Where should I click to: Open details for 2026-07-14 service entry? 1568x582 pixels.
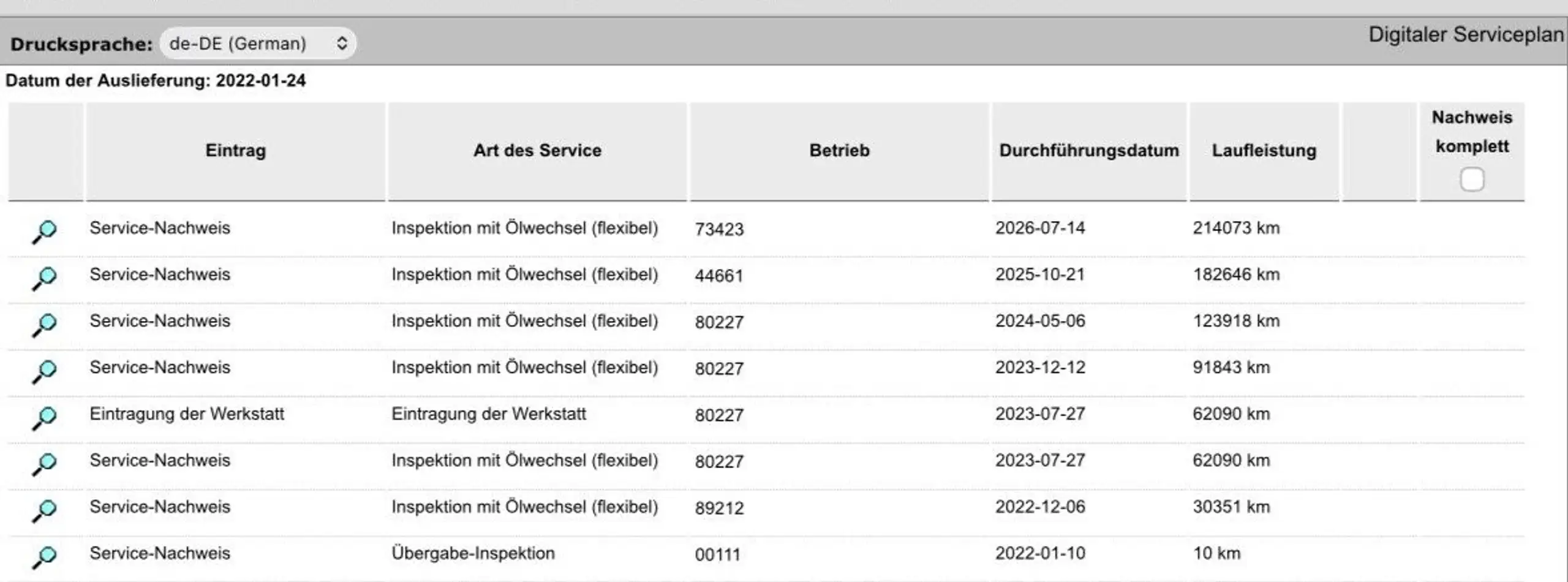click(x=44, y=232)
